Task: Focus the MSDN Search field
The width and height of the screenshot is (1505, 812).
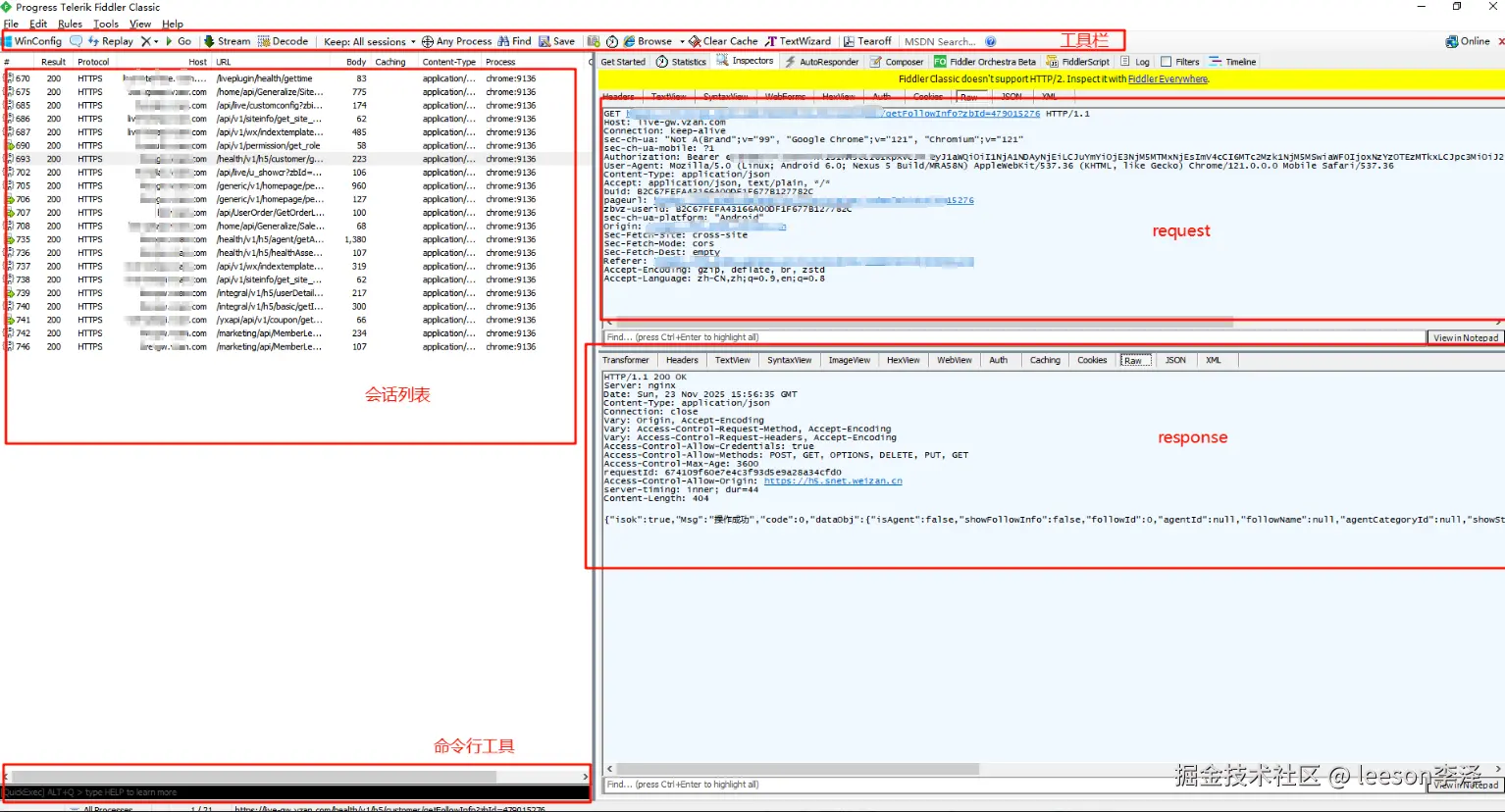Action: (940, 41)
